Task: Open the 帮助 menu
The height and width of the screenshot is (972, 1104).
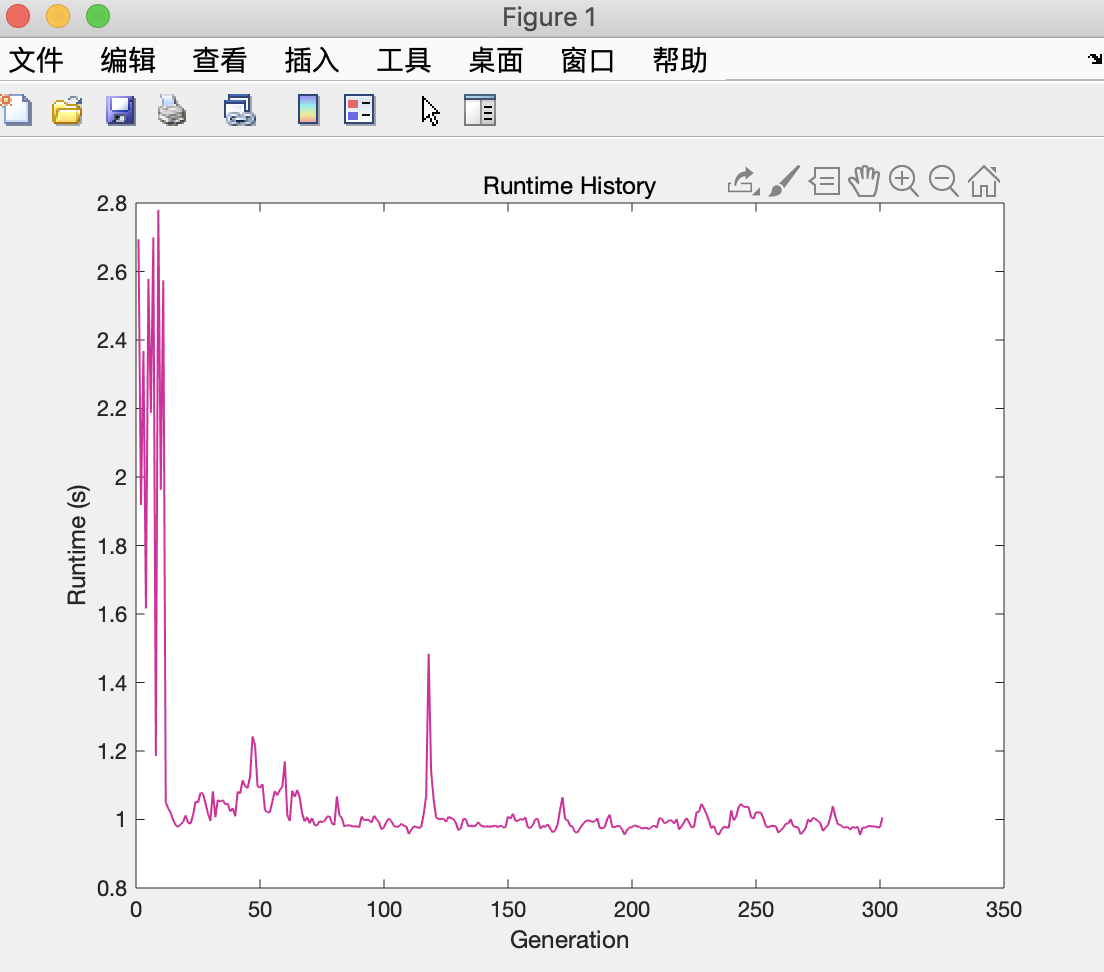Action: [x=680, y=61]
